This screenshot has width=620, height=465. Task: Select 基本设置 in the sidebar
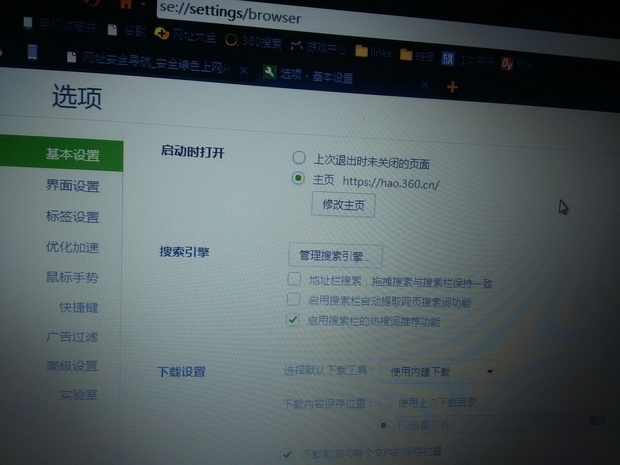pos(61,153)
